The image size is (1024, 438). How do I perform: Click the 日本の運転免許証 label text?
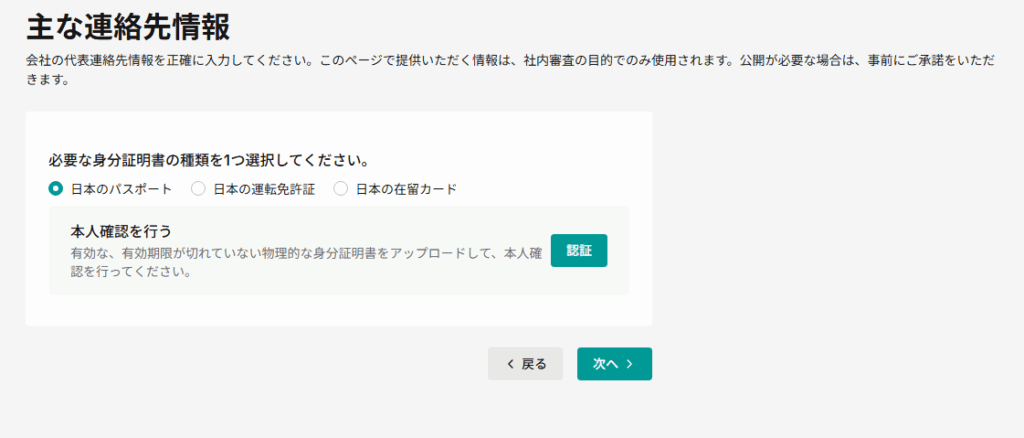click(264, 189)
